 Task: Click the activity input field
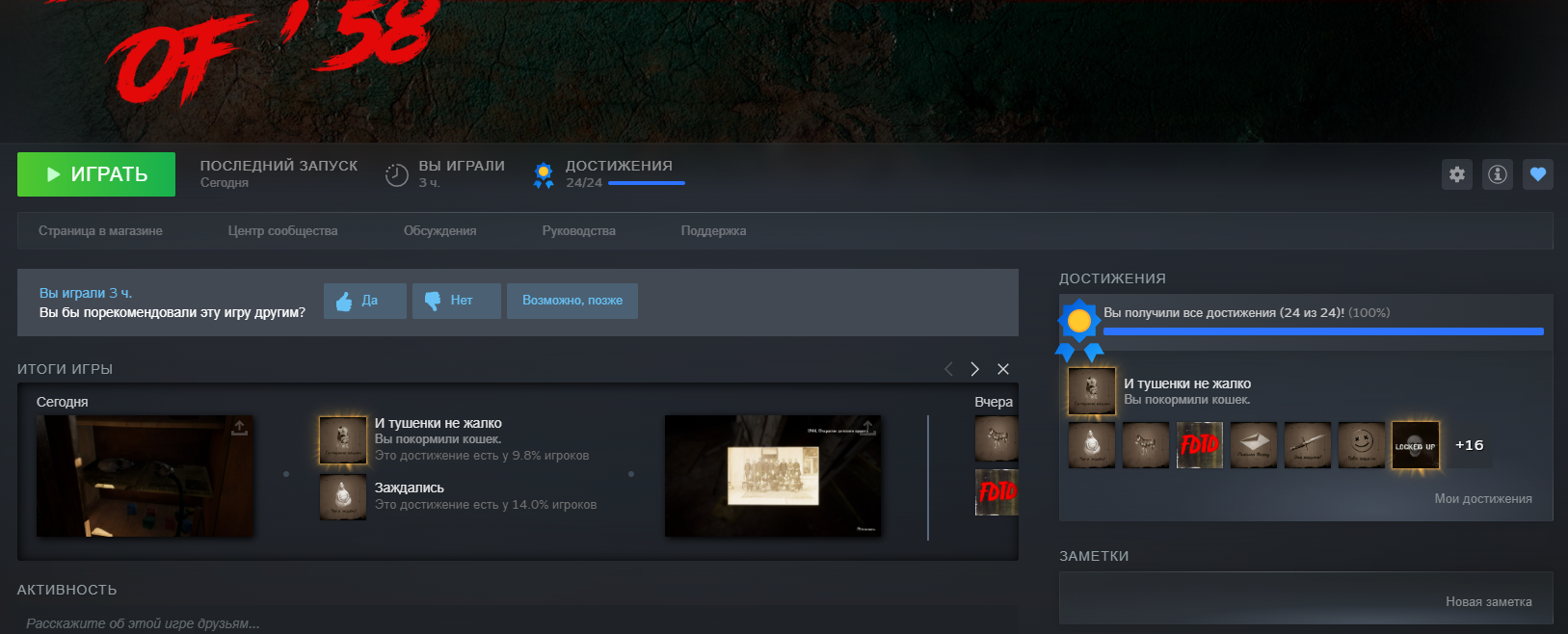point(518,622)
